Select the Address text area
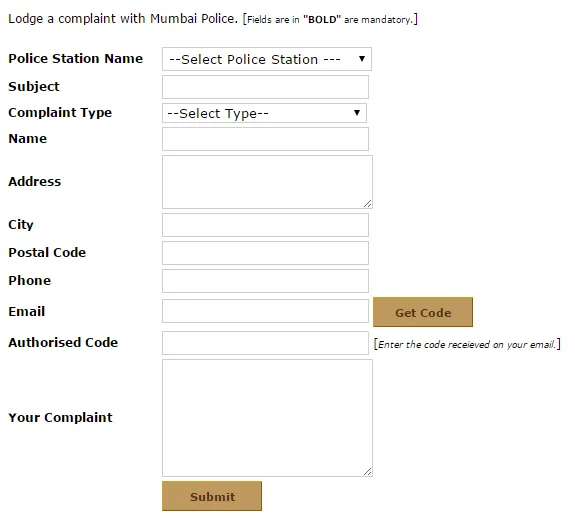 tap(267, 182)
